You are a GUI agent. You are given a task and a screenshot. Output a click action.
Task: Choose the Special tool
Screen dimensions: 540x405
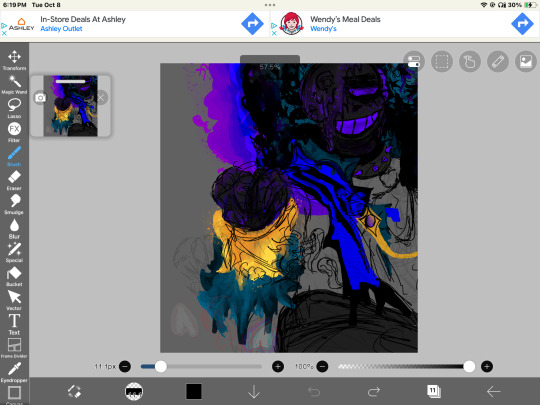tap(14, 252)
